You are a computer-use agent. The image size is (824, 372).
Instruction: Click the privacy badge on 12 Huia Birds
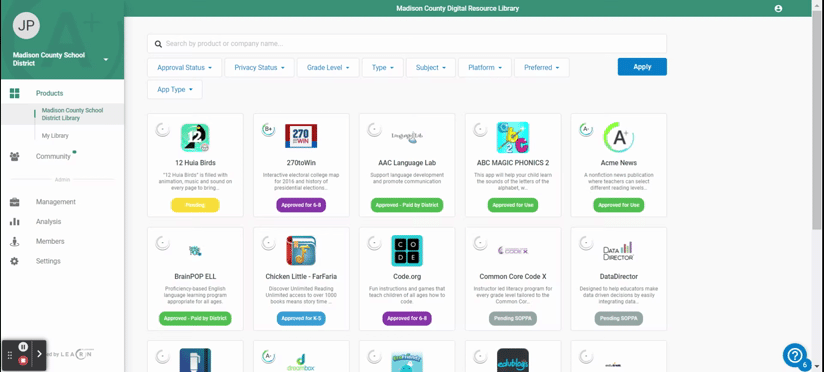[162, 129]
